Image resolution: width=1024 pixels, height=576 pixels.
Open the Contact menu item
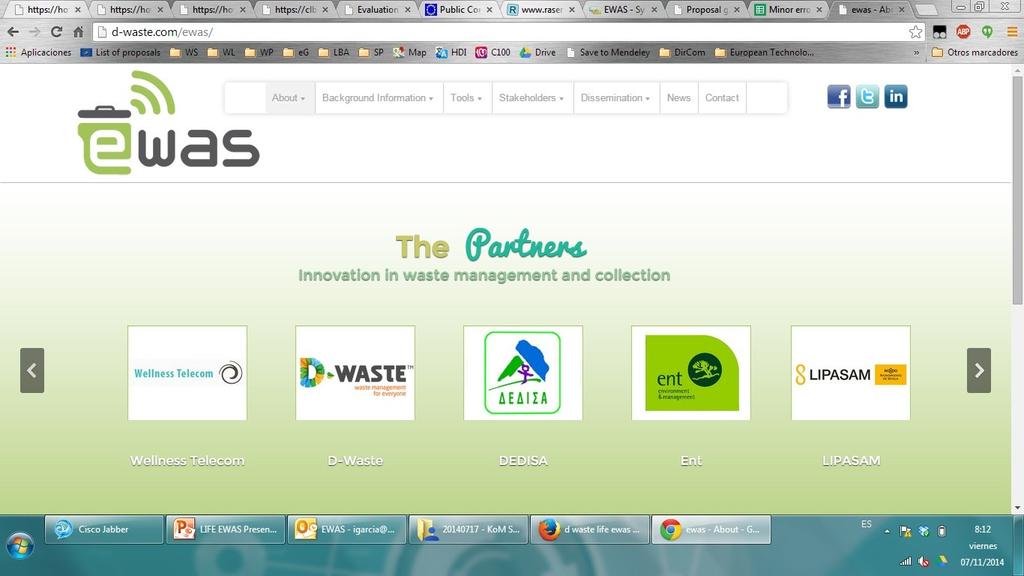722,98
